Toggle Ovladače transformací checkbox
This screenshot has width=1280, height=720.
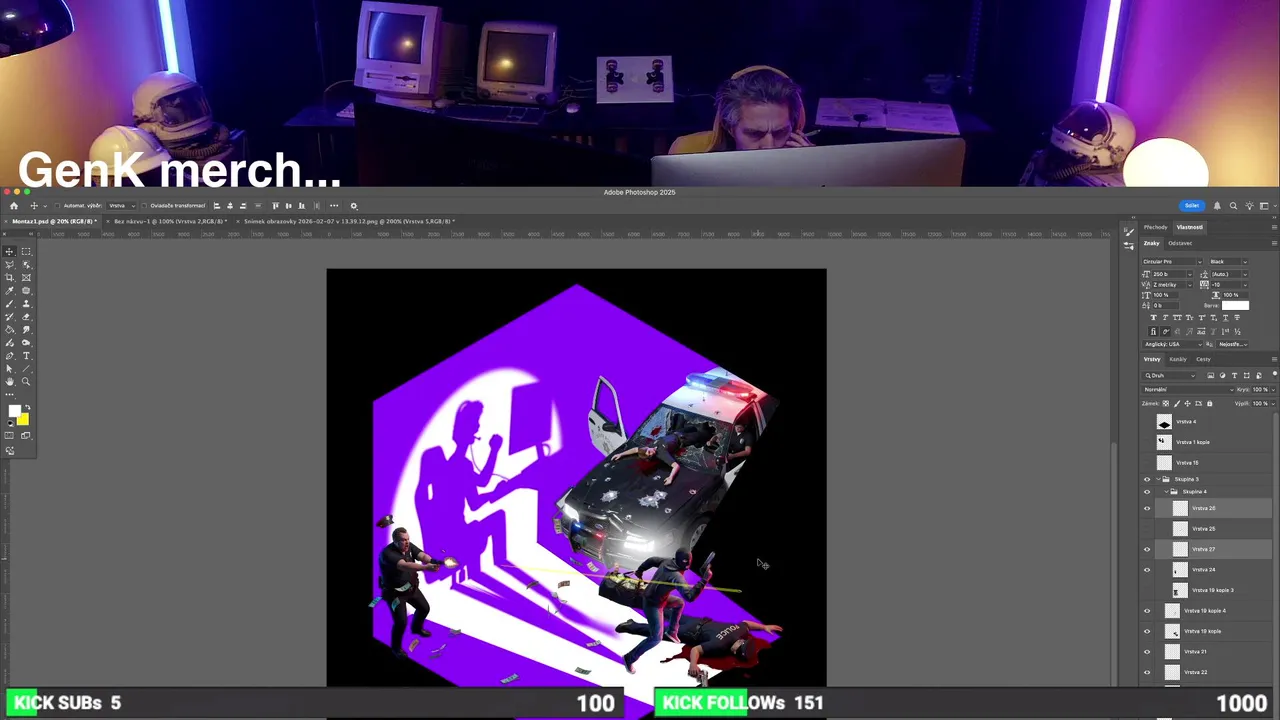click(144, 206)
